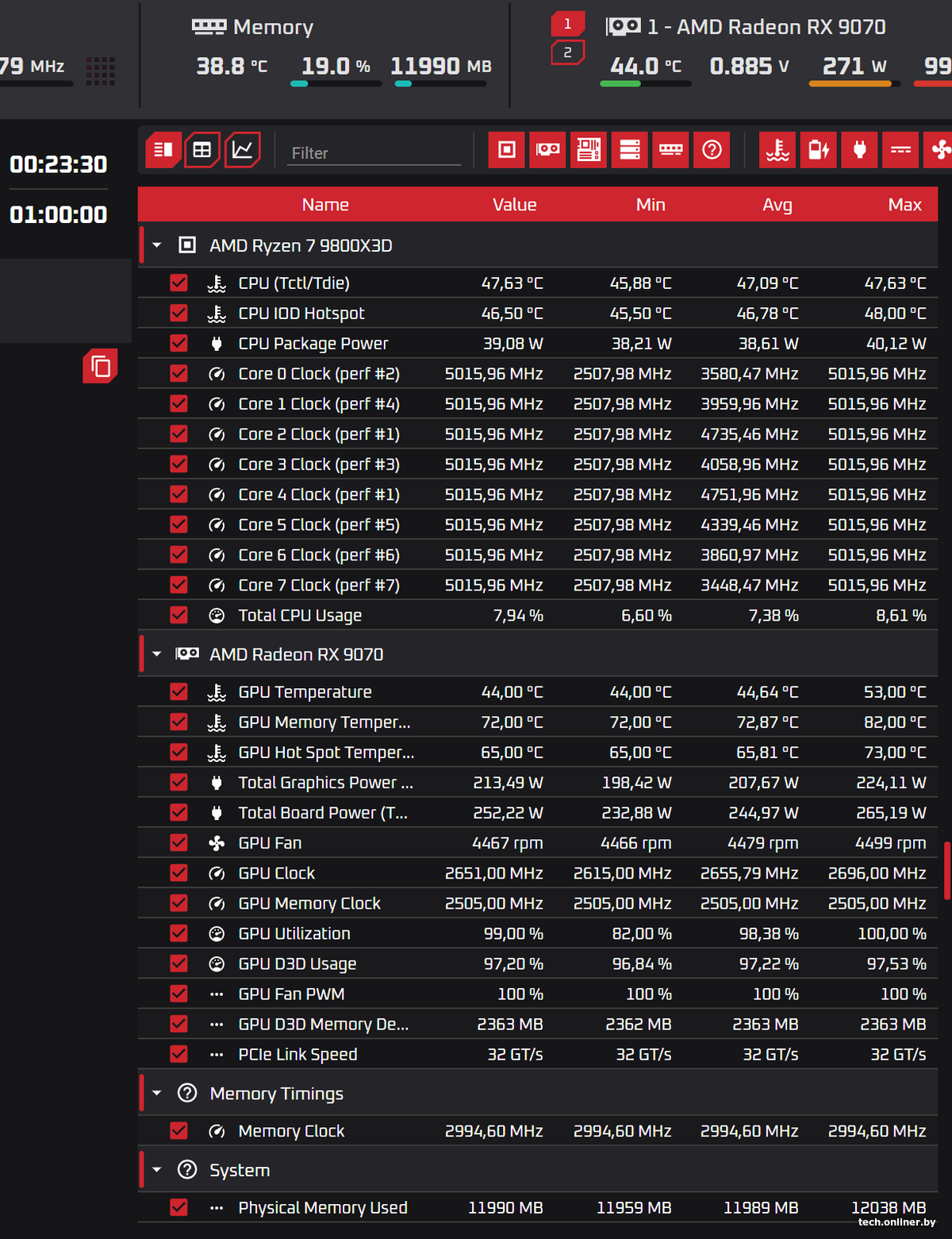Click the dotted grid icon beside MHz
952x1239 pixels.
tap(101, 71)
